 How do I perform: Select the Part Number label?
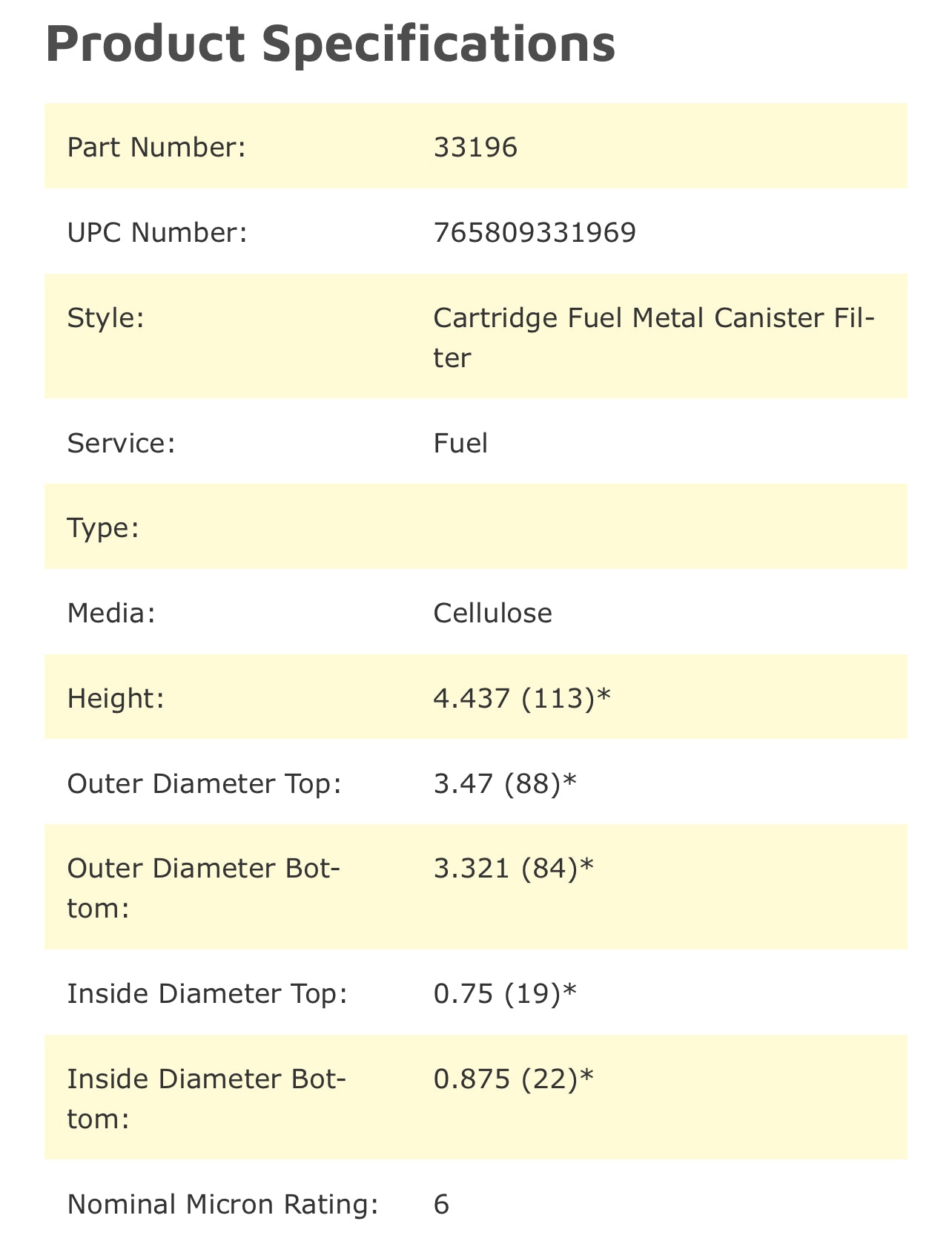coord(156,147)
